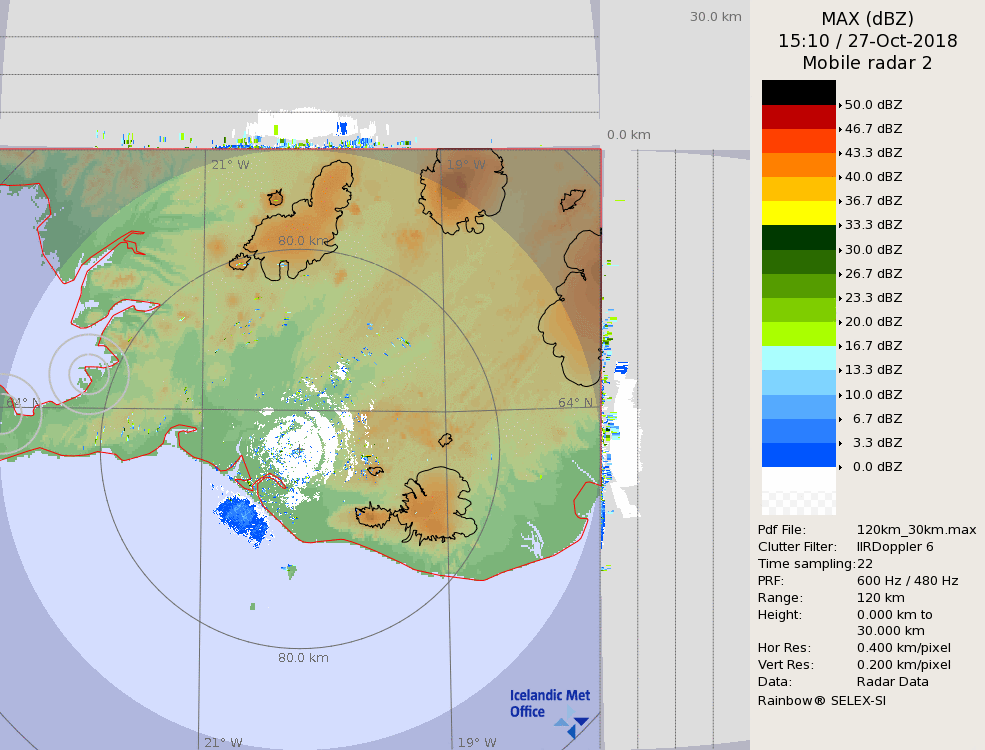Select the 15:10 / 27-Oct-2018 timestamp
This screenshot has height=750, width=985.
tap(867, 41)
